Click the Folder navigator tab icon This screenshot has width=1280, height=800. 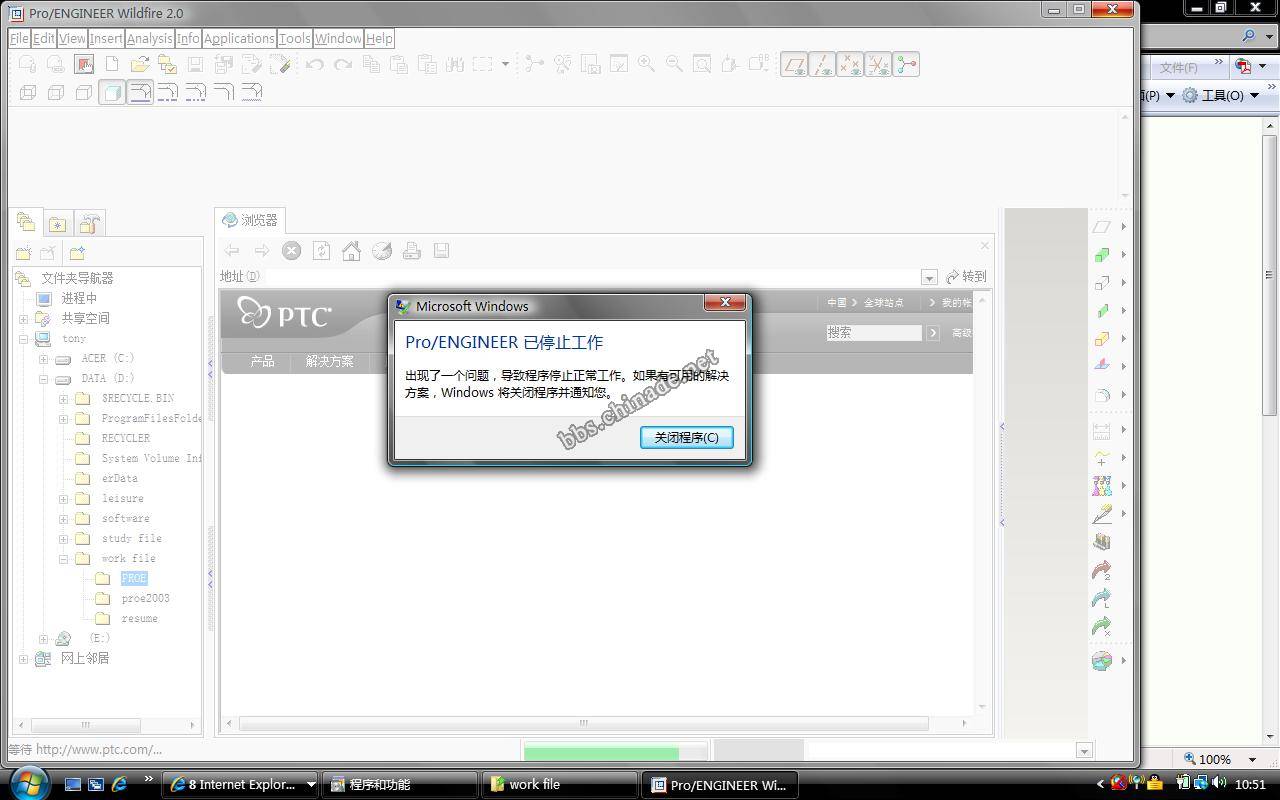26,222
